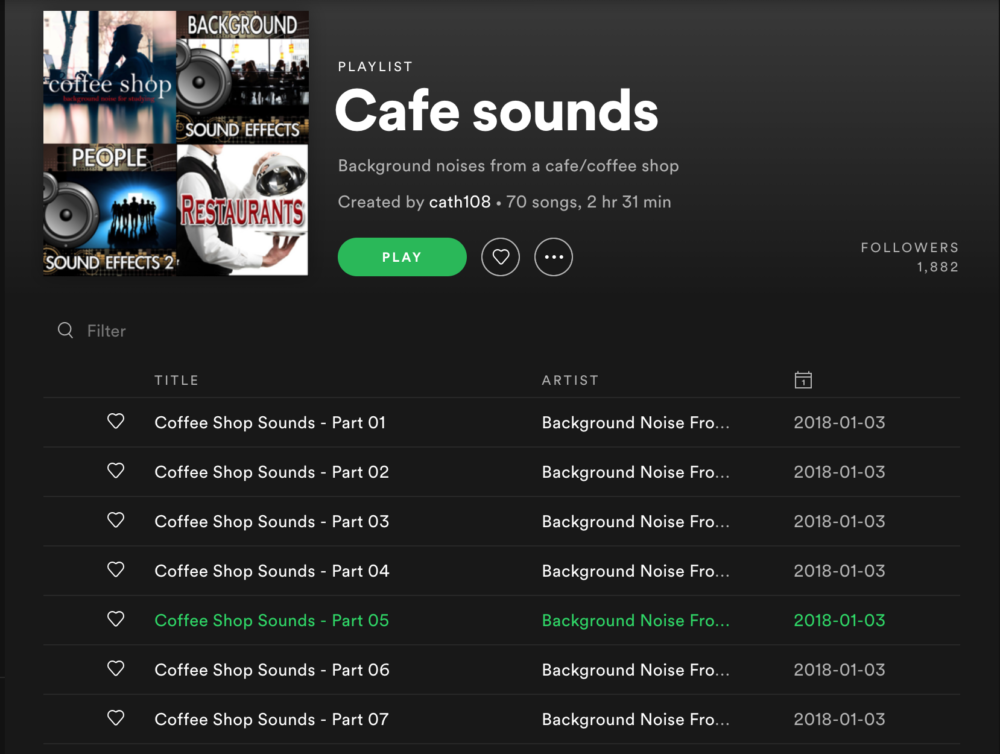This screenshot has height=754, width=1000.
Task: Like 'Coffee Shop Sounds - Part 03' using the heart
Action: click(x=115, y=521)
